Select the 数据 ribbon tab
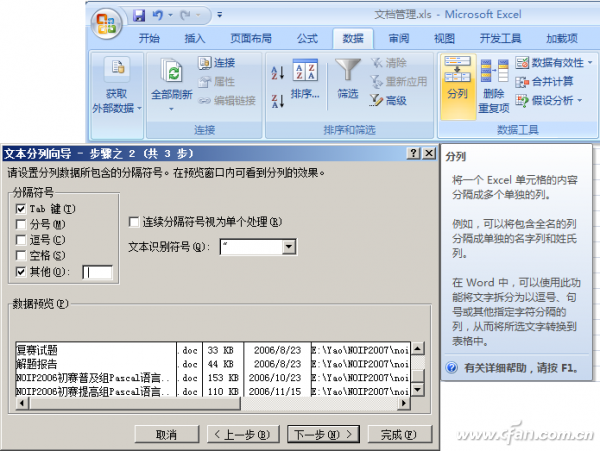The width and height of the screenshot is (600, 451). [353, 38]
